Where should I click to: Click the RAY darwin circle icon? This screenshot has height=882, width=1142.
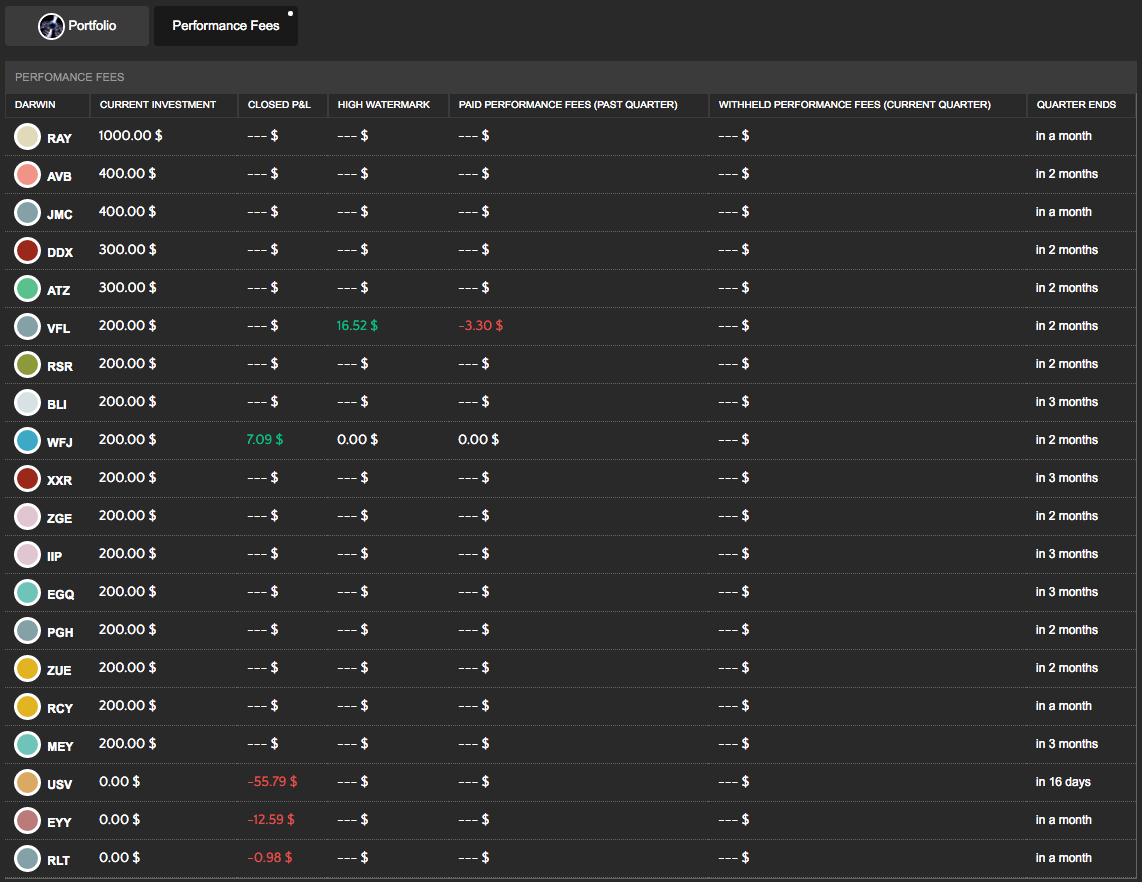click(27, 137)
